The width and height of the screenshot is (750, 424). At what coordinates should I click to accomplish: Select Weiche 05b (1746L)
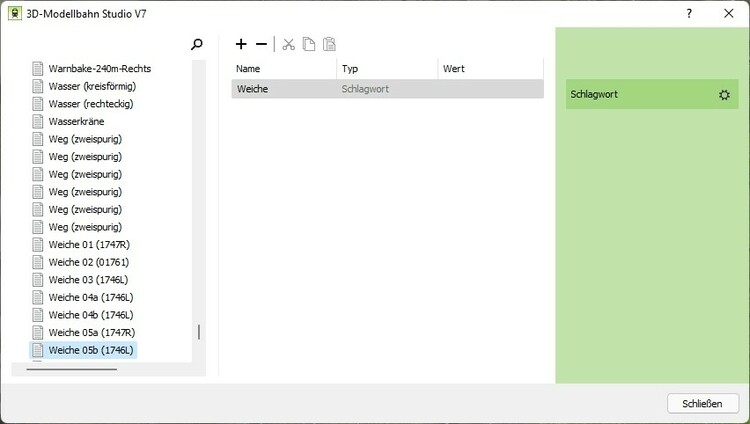[91, 350]
